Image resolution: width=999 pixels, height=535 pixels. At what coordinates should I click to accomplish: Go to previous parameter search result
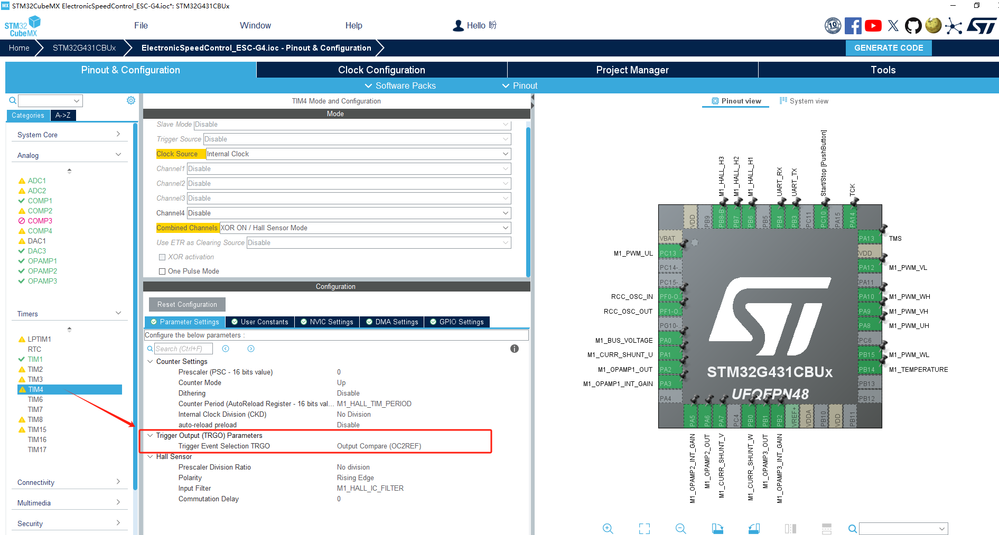[226, 348]
